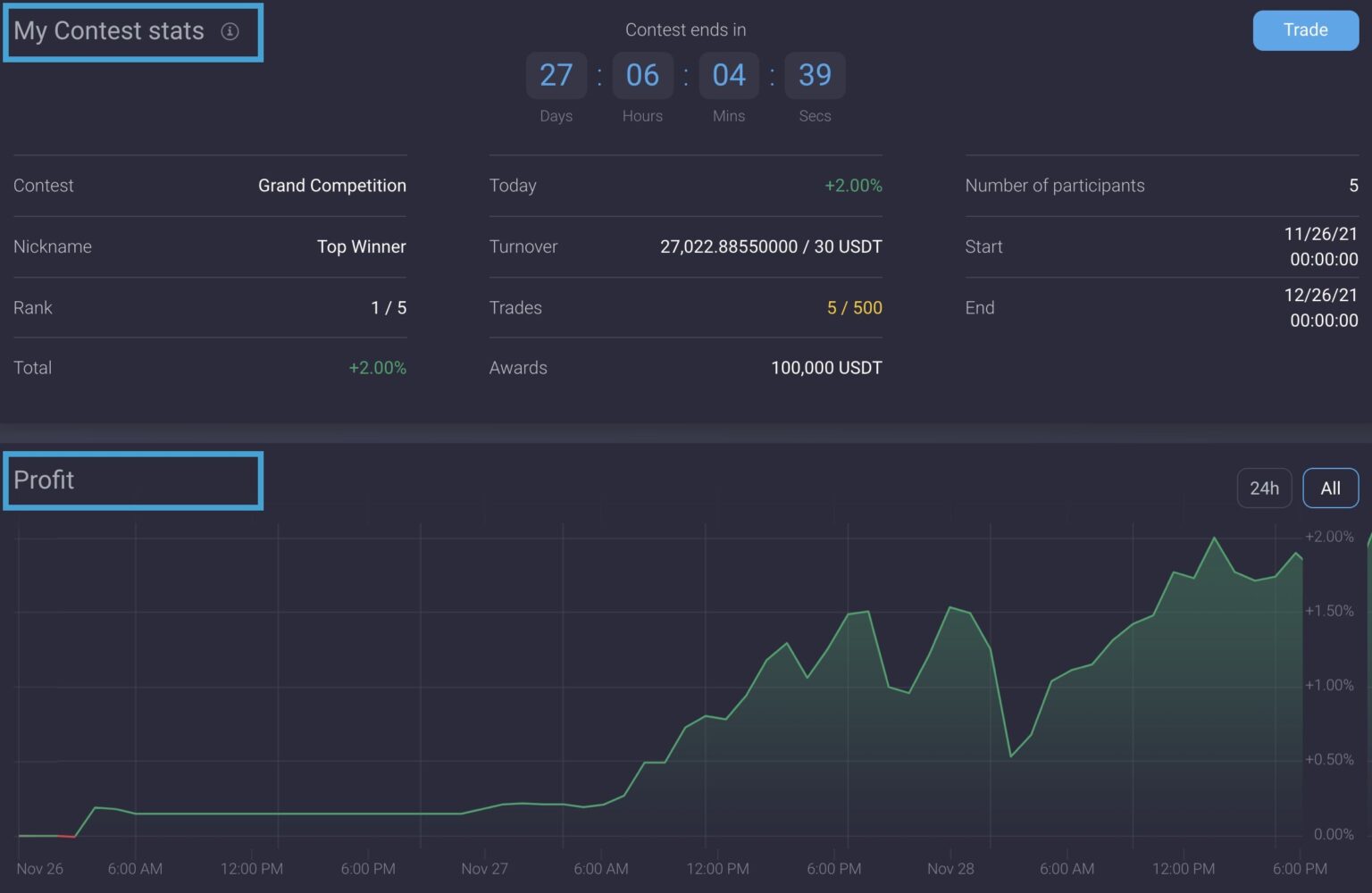Switch the profit chart to 24h
Screen dimensions: 1372x893
pyautogui.click(x=1264, y=488)
